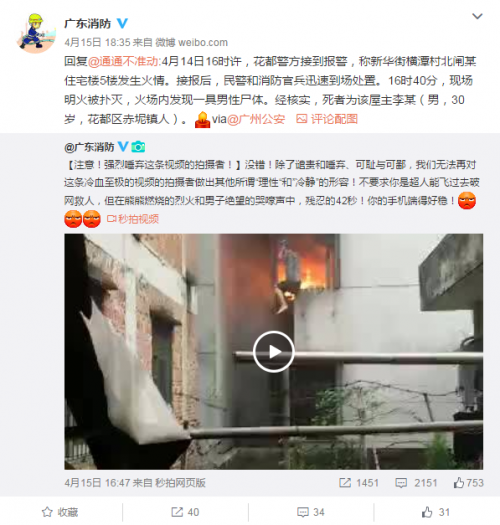500x525 pixels.
Task: Open the 秒拍视频 video link
Action: pos(133,219)
